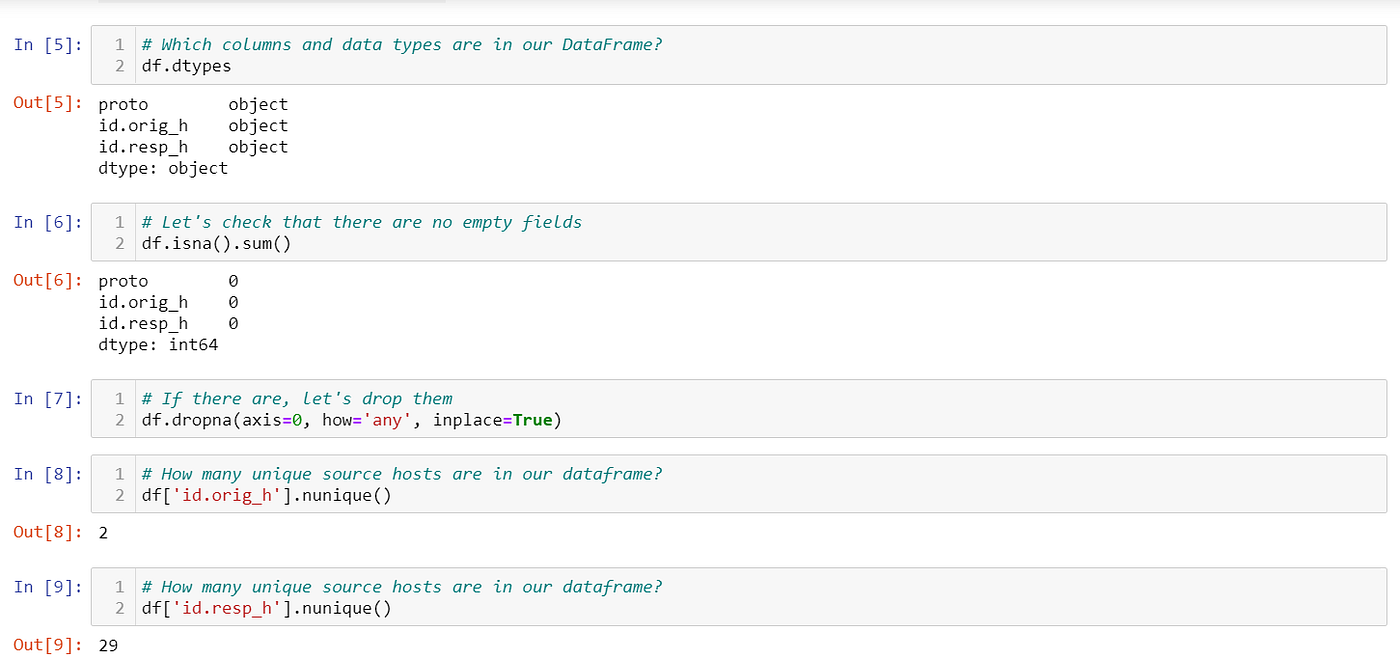Screen dimensions: 1400x659
Task: Select the In [8]: prompt label
Action: pyautogui.click(x=48, y=474)
